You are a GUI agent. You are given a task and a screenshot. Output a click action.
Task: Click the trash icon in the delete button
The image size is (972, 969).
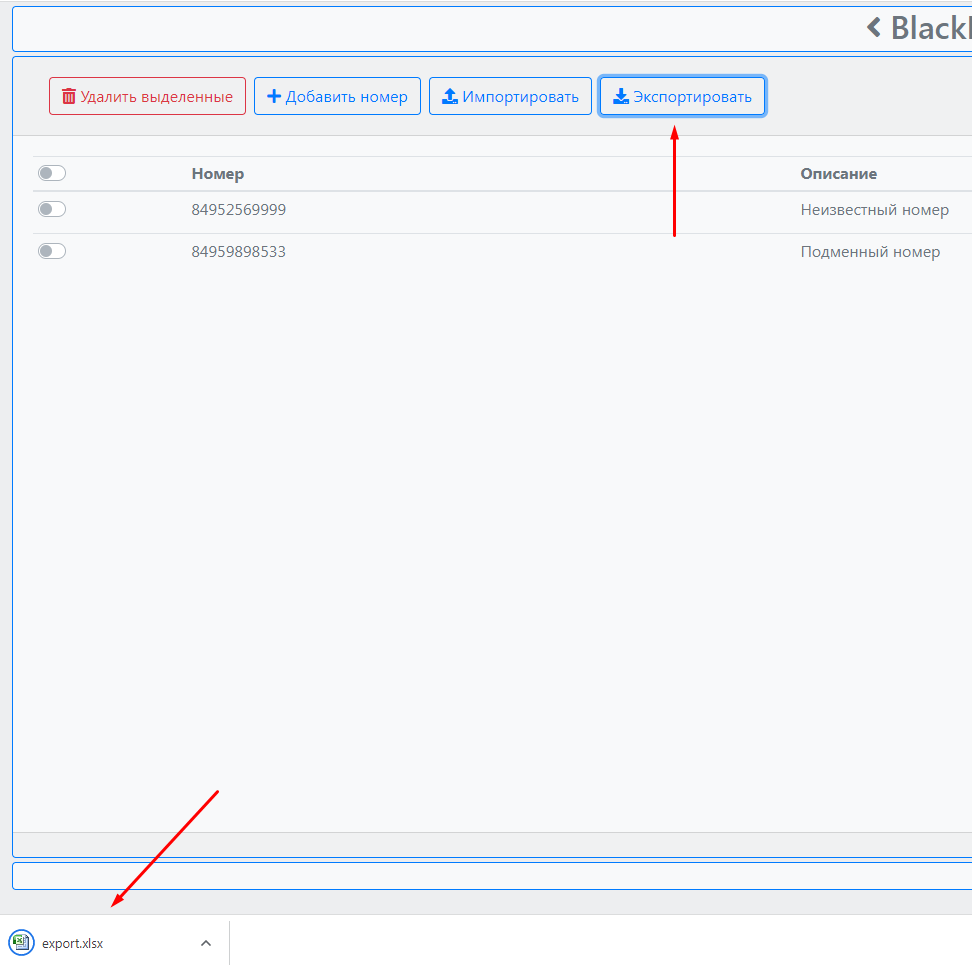pyautogui.click(x=68, y=97)
